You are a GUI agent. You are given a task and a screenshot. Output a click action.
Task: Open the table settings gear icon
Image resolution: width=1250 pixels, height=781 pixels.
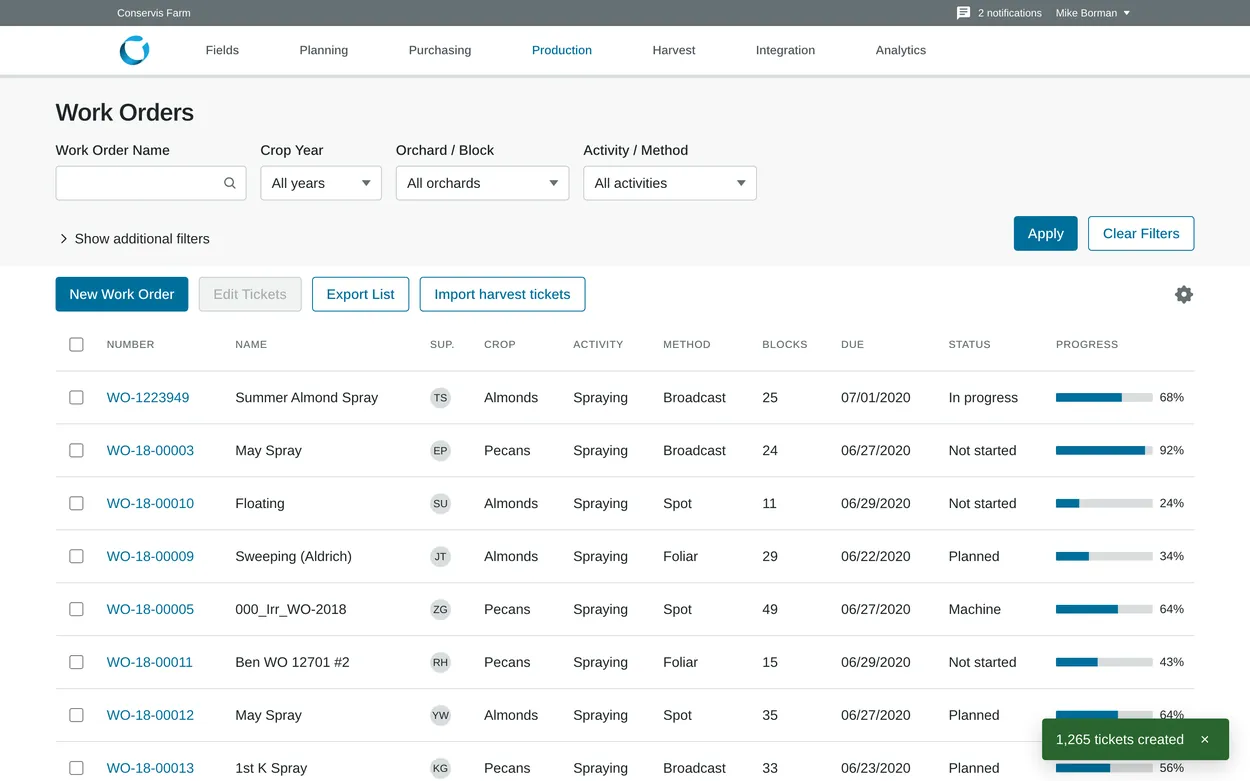(1184, 294)
